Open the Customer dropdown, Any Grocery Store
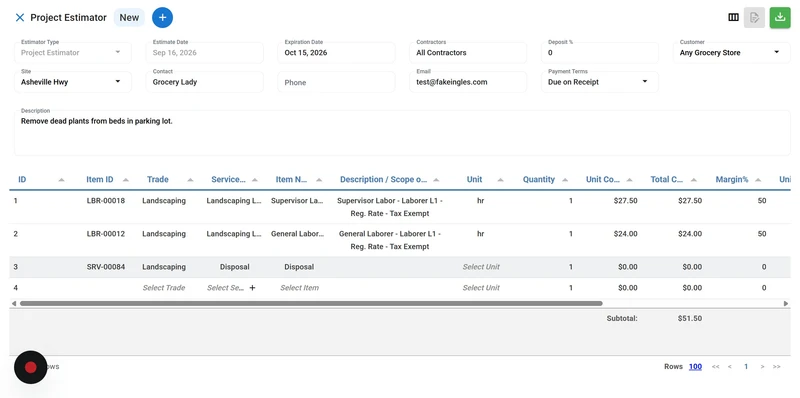The height and width of the screenshot is (398, 800). (732, 53)
